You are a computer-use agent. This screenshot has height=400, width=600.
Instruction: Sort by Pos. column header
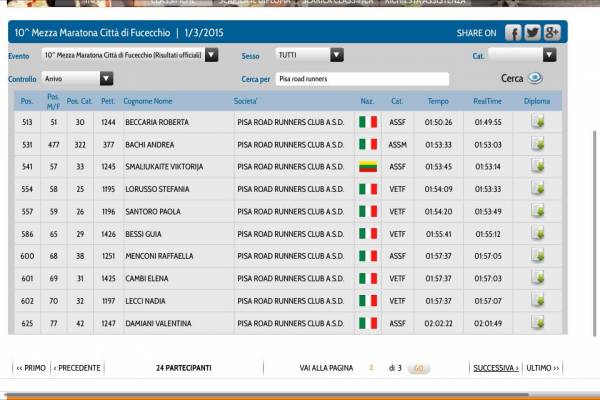27,101
